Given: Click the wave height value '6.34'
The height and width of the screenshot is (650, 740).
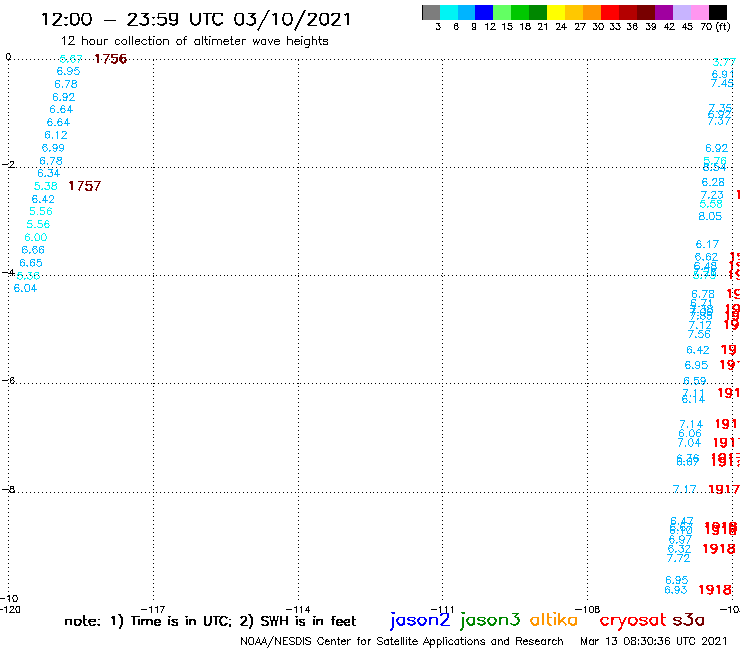Looking at the screenshot, I should pos(49,173).
